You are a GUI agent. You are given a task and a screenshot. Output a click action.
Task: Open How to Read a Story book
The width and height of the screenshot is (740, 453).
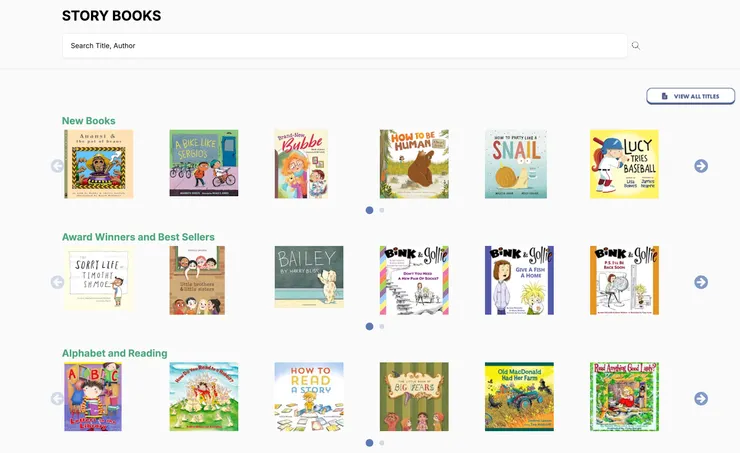(x=309, y=397)
